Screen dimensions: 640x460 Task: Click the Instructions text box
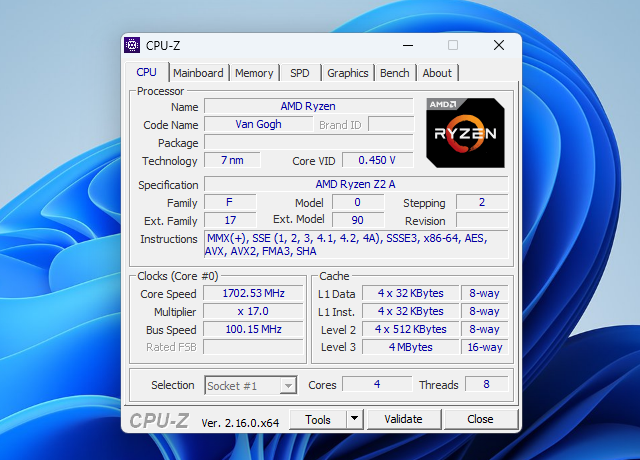pyautogui.click(x=355, y=245)
